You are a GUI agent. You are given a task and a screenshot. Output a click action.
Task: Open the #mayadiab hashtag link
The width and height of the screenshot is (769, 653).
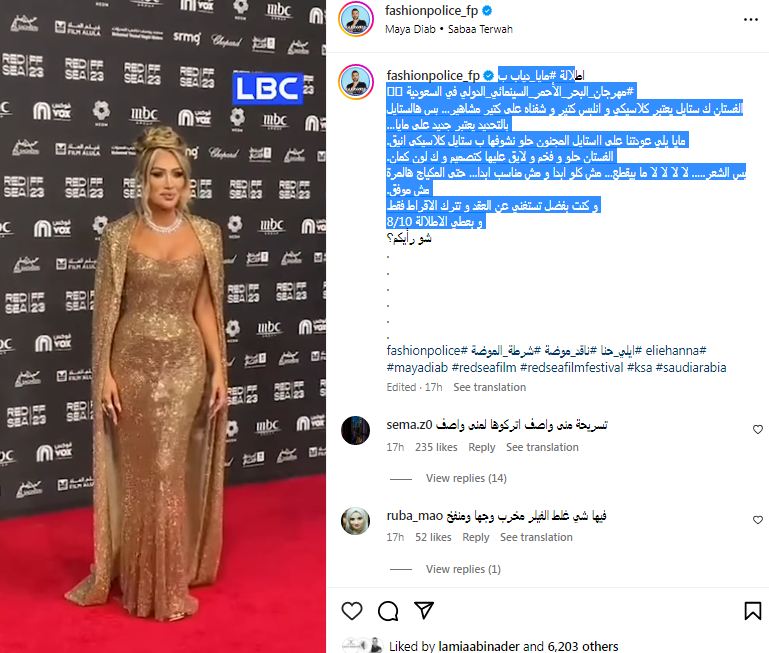tap(417, 367)
